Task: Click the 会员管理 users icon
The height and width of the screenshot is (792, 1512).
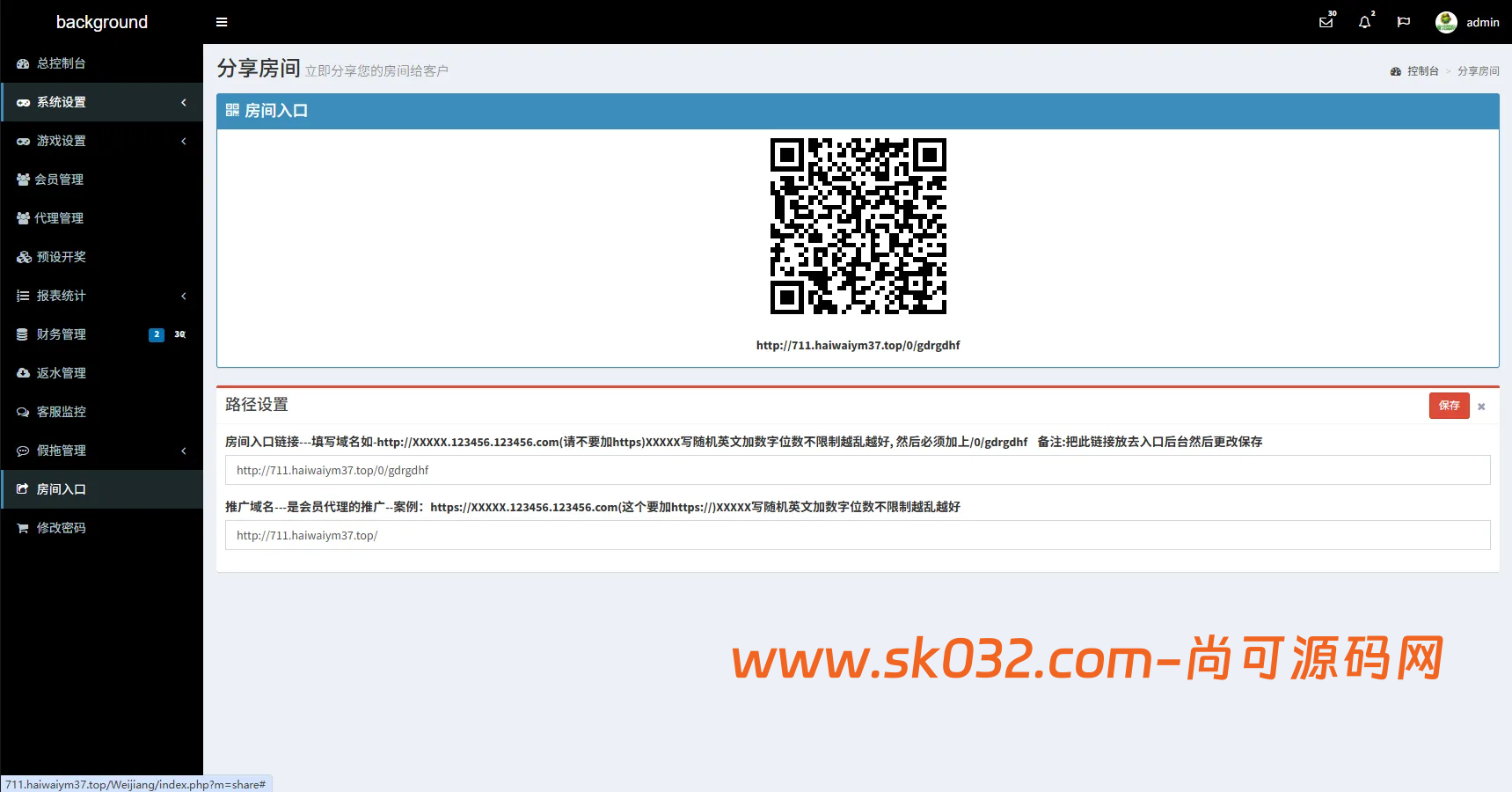Action: tap(23, 180)
